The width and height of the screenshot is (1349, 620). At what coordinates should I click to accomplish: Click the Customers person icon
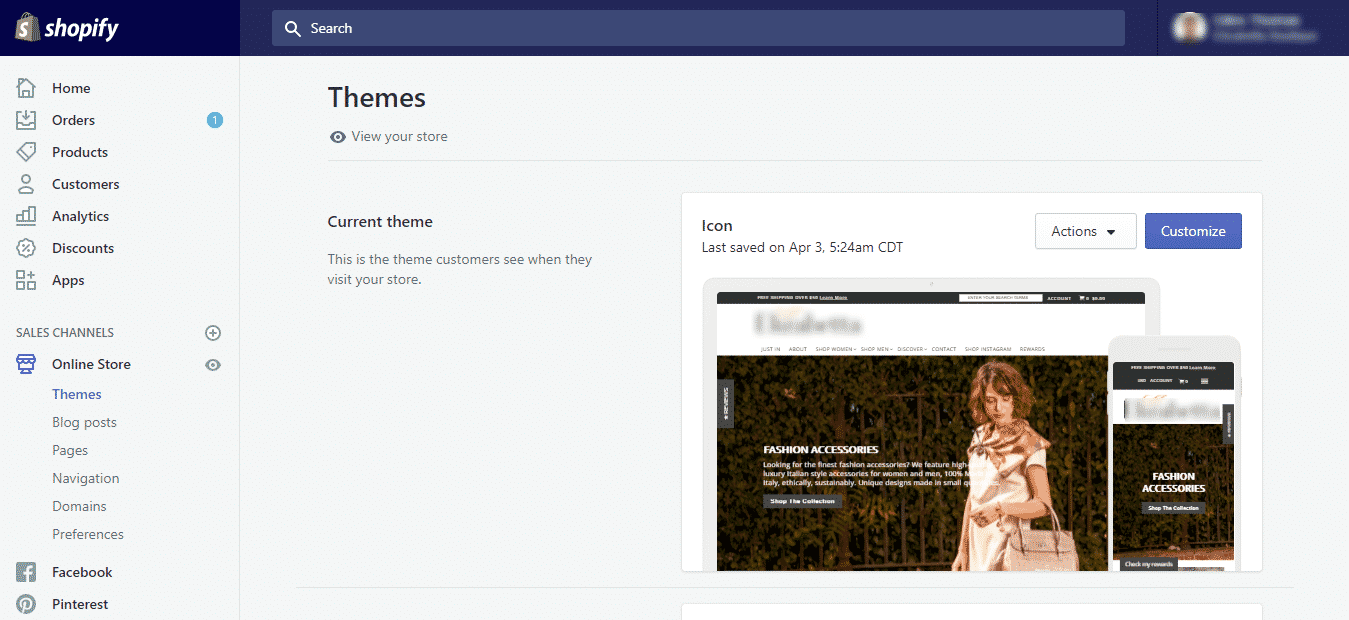(26, 184)
